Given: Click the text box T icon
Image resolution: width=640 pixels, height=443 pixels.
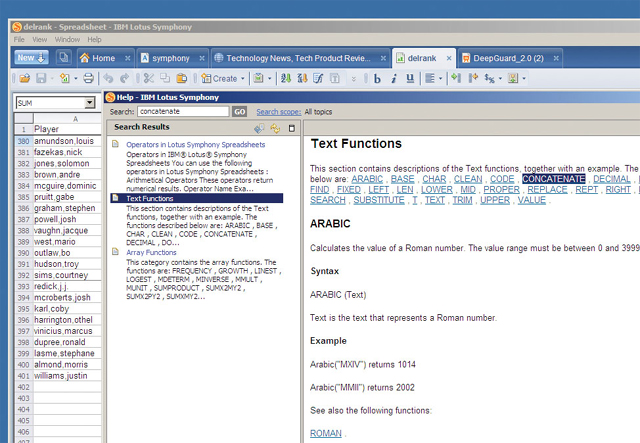Looking at the screenshot, I should (x=335, y=78).
